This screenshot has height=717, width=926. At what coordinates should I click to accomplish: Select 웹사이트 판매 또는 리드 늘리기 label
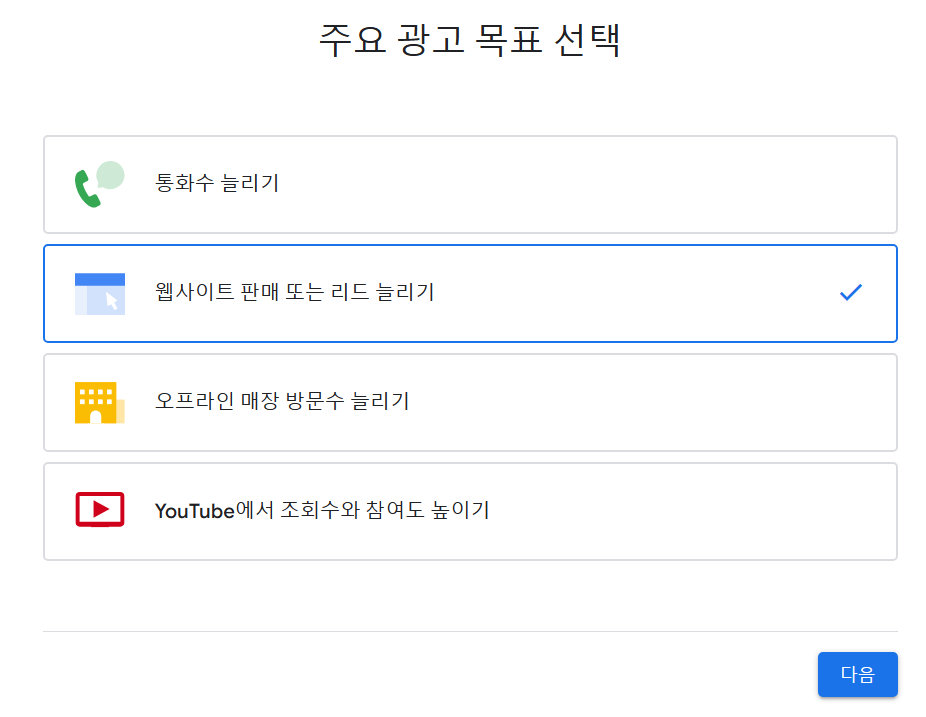pos(295,292)
